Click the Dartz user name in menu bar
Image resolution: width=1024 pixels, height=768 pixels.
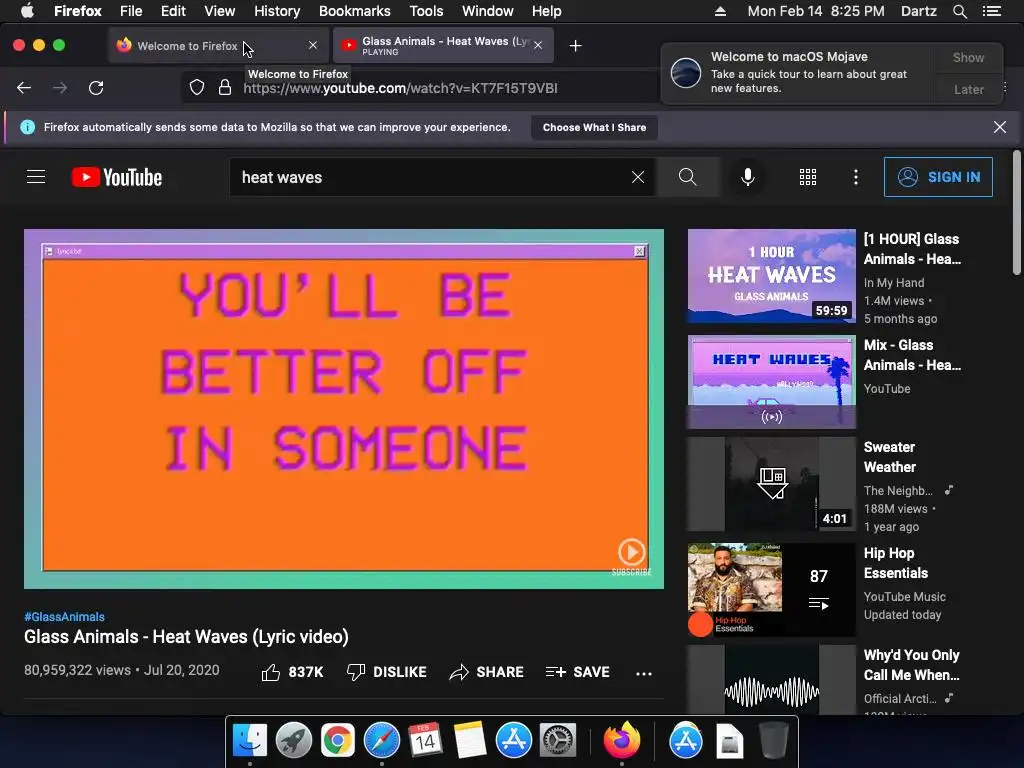click(x=918, y=11)
